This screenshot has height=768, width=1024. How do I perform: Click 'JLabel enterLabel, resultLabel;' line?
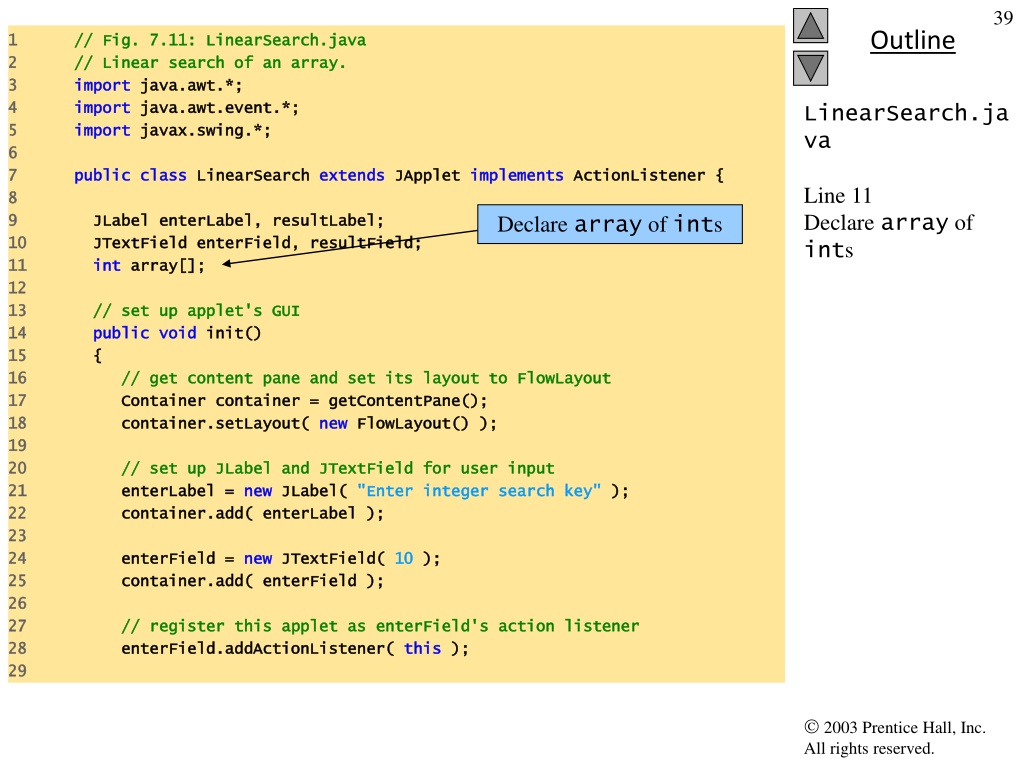(x=238, y=221)
